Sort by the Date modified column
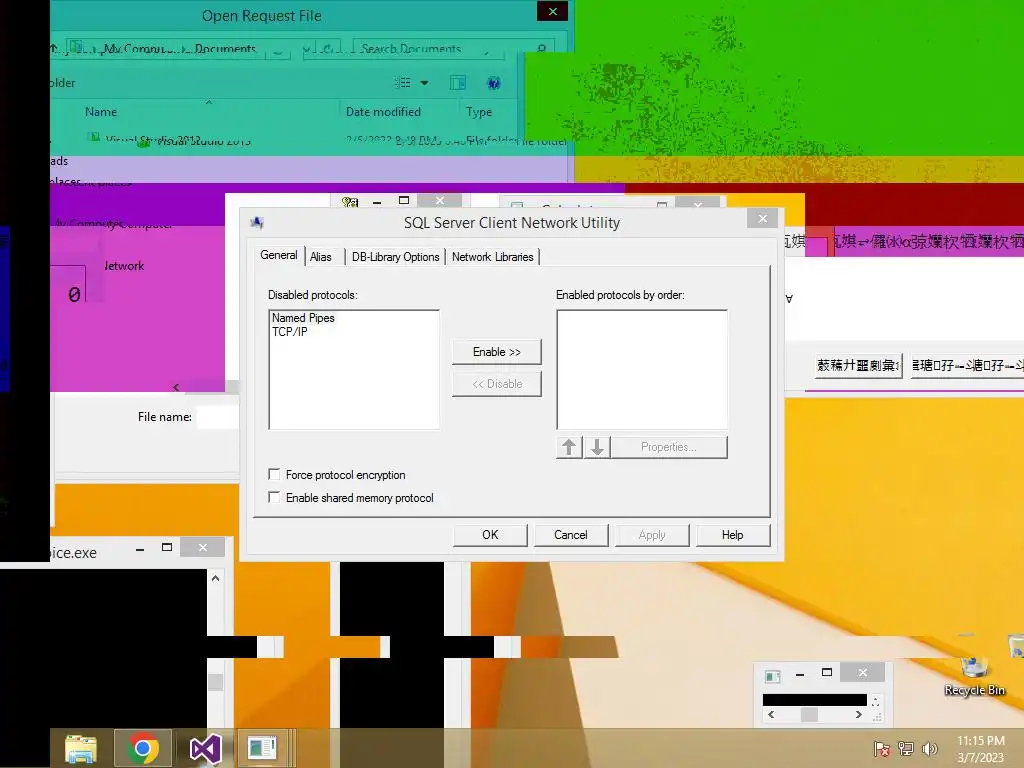This screenshot has height=768, width=1024. [383, 112]
